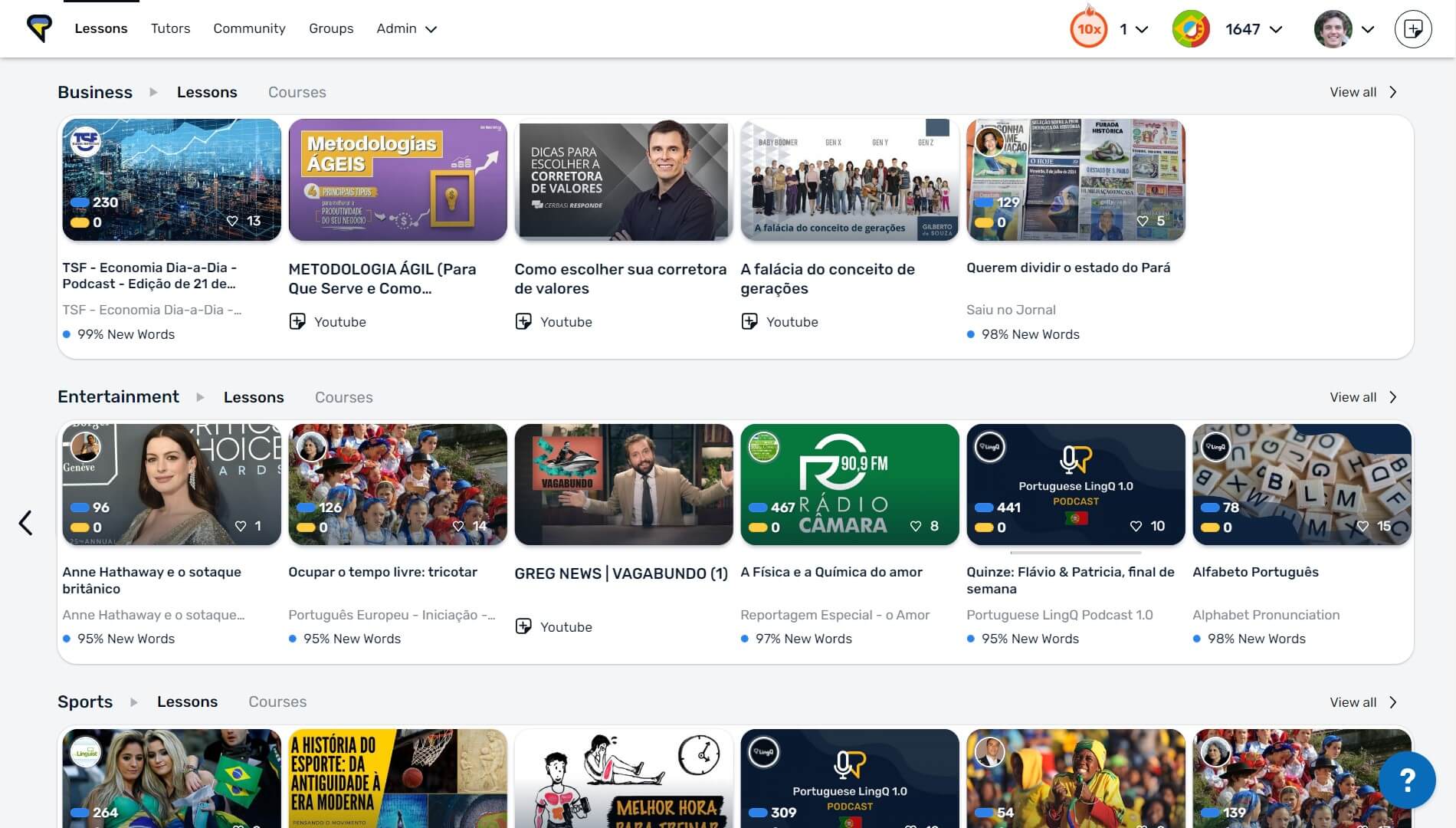1456x828 pixels.
Task: Open course 'Português Europeu - Iniciação'
Action: click(x=392, y=615)
